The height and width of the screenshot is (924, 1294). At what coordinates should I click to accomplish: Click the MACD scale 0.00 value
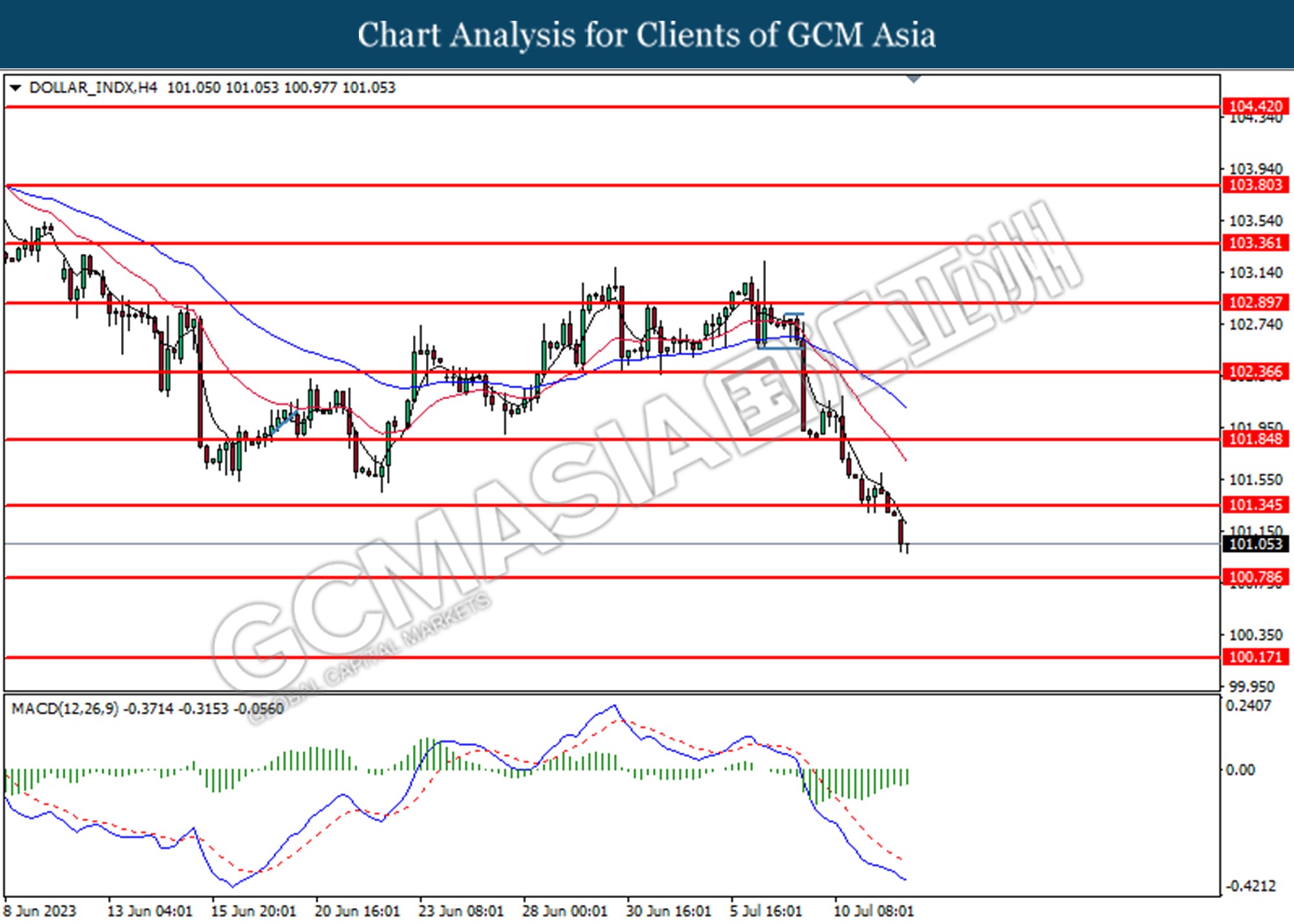(x=1240, y=770)
